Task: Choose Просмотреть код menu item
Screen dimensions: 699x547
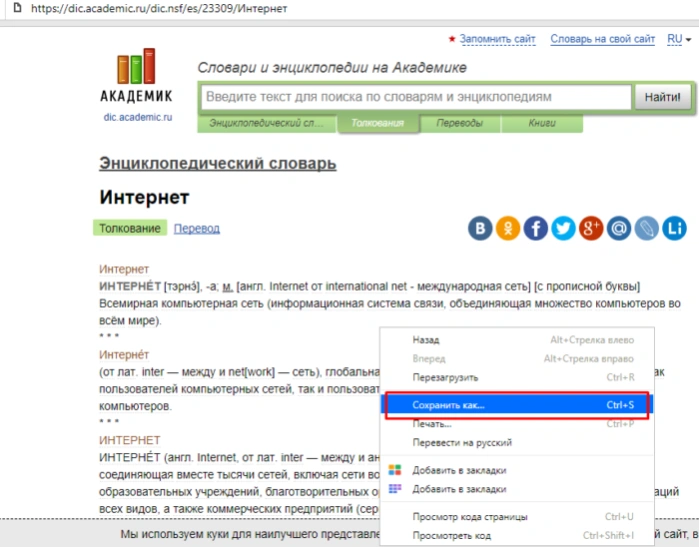Action: [x=517, y=535]
